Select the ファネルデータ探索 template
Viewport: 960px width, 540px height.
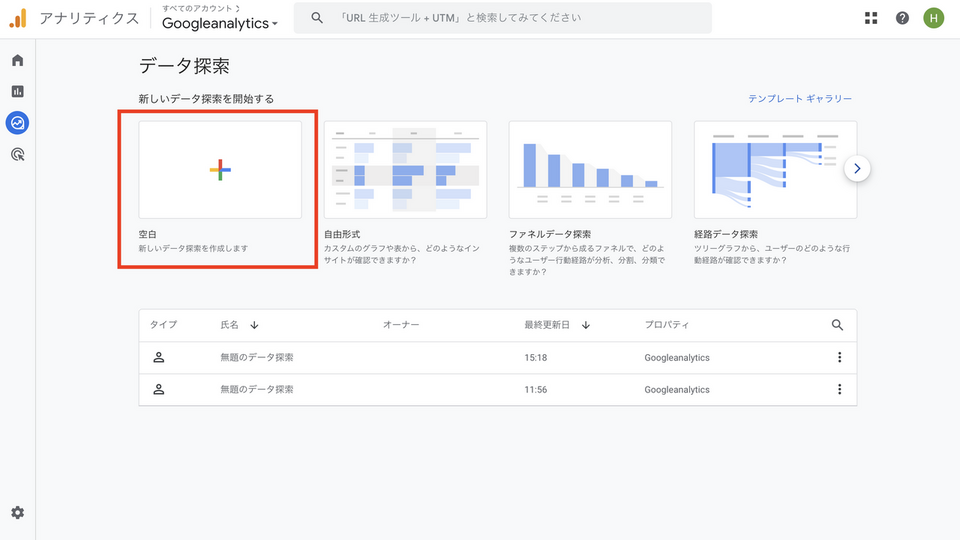tap(590, 170)
